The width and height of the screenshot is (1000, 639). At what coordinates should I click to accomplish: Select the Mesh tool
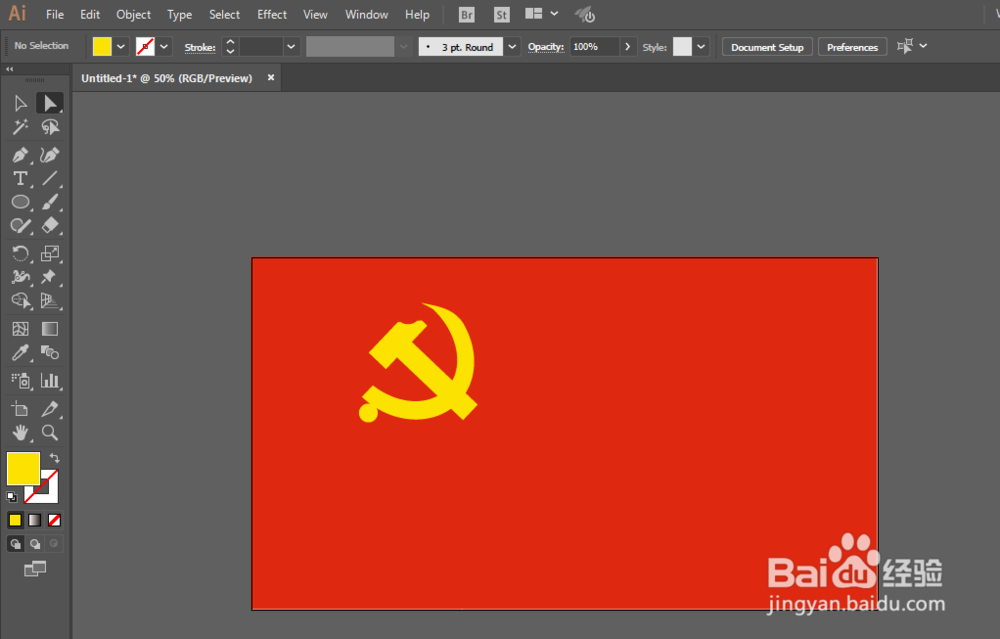click(20, 329)
